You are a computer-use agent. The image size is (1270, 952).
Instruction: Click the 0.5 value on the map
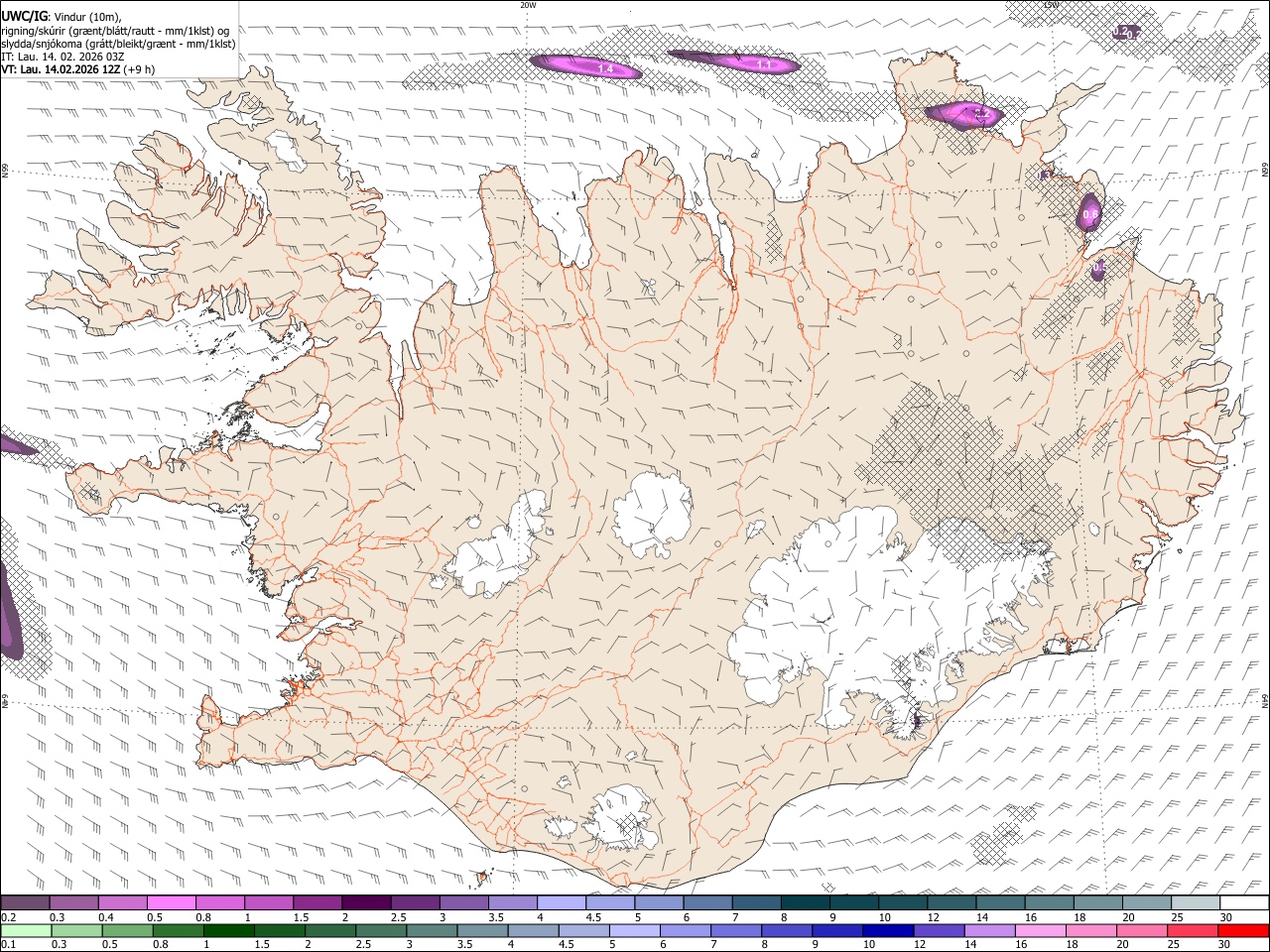(1098, 269)
